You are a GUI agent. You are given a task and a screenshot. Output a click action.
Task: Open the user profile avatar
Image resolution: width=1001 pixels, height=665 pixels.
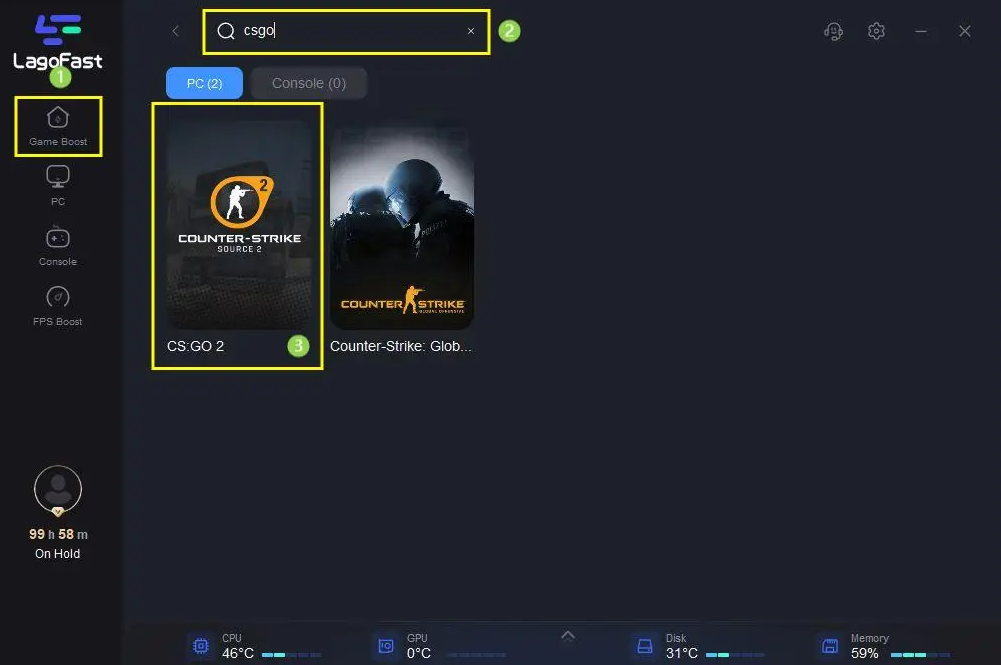click(57, 490)
